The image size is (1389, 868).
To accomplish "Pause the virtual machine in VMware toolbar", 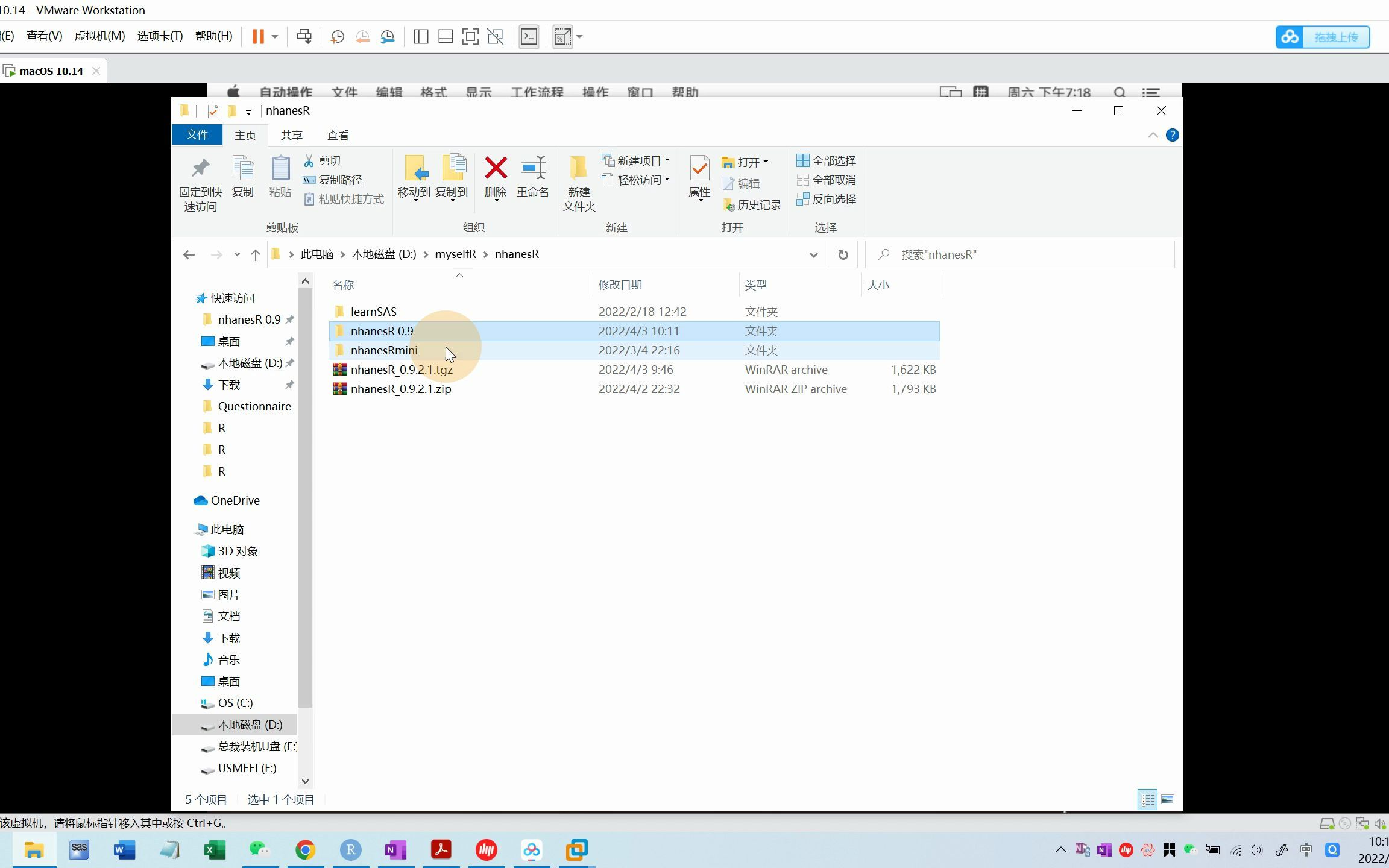I will (x=258, y=37).
